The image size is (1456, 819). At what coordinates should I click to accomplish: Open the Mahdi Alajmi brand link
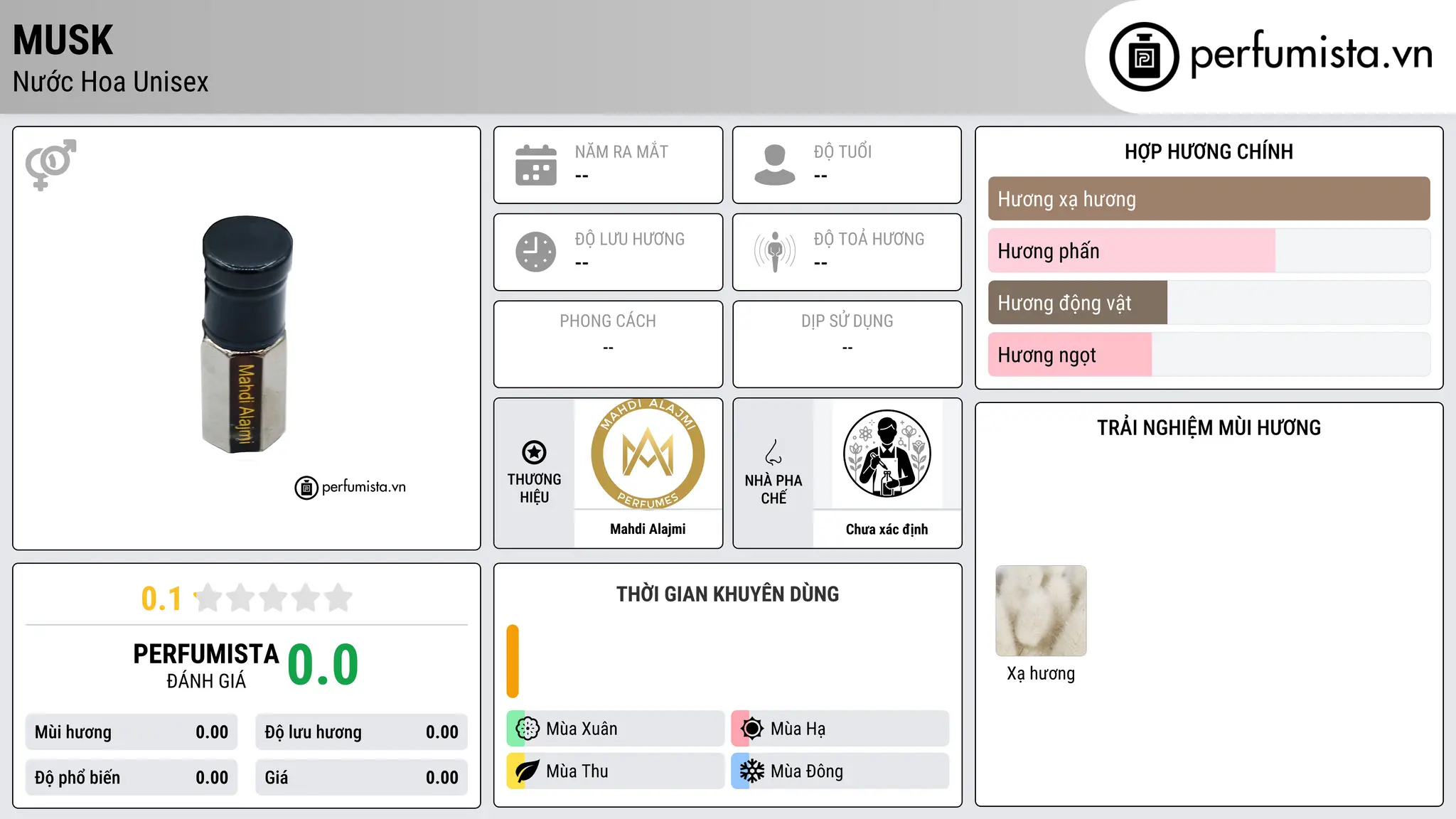pos(648,529)
